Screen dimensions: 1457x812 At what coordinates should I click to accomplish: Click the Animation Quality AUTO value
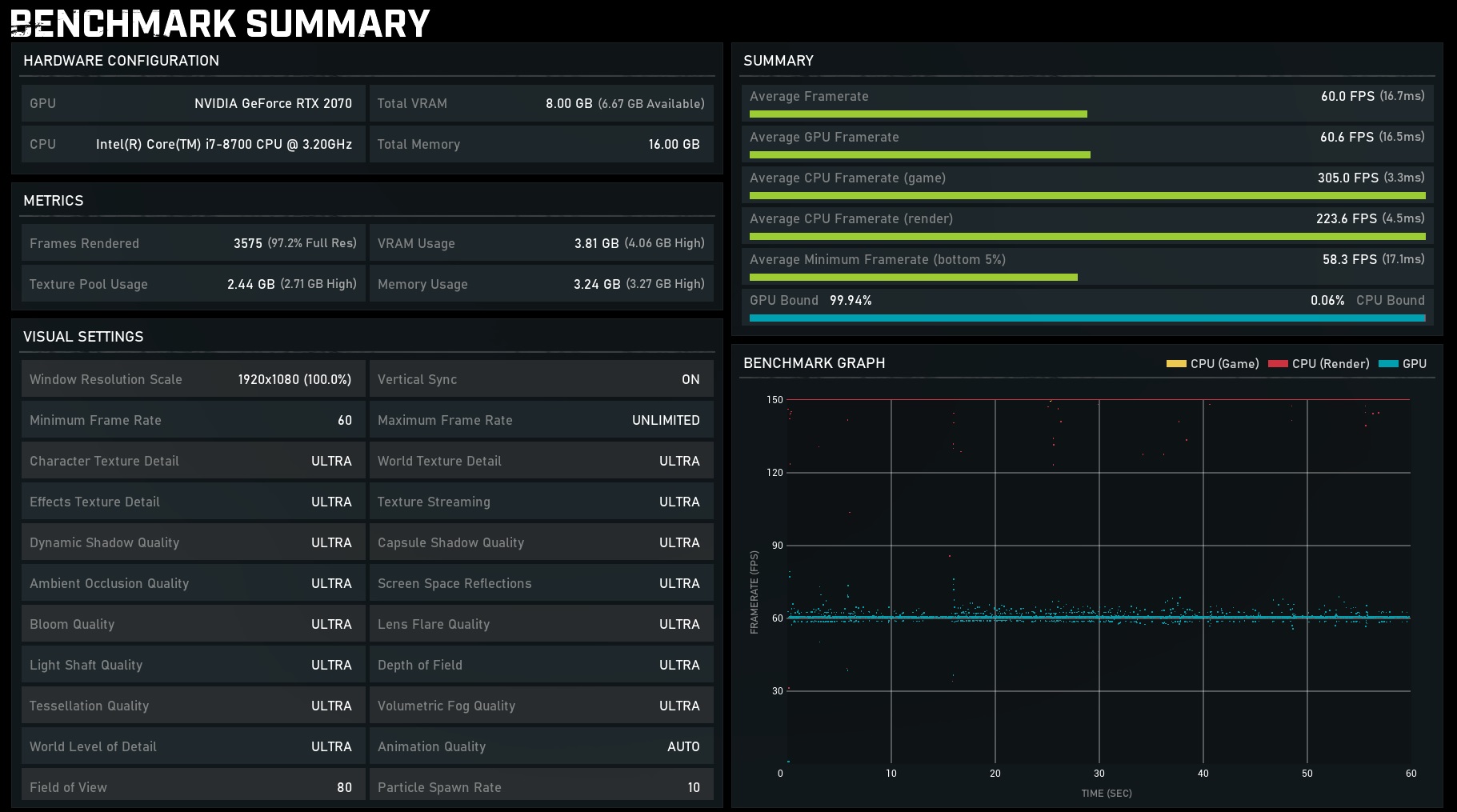pyautogui.click(x=682, y=746)
